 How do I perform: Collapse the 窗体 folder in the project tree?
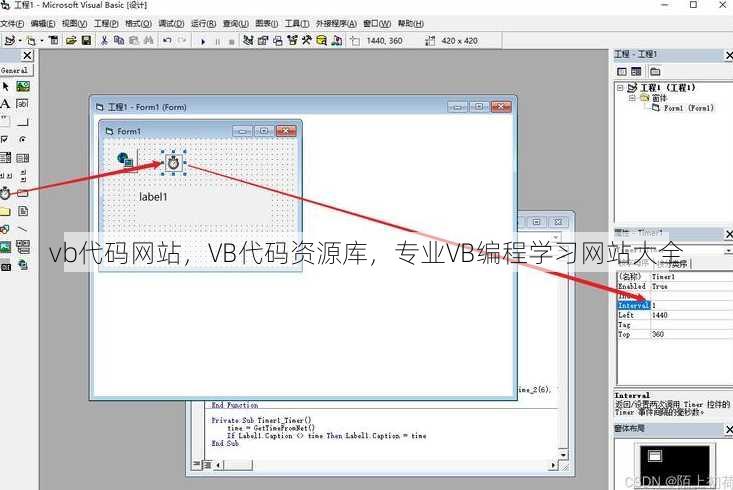click(632, 98)
